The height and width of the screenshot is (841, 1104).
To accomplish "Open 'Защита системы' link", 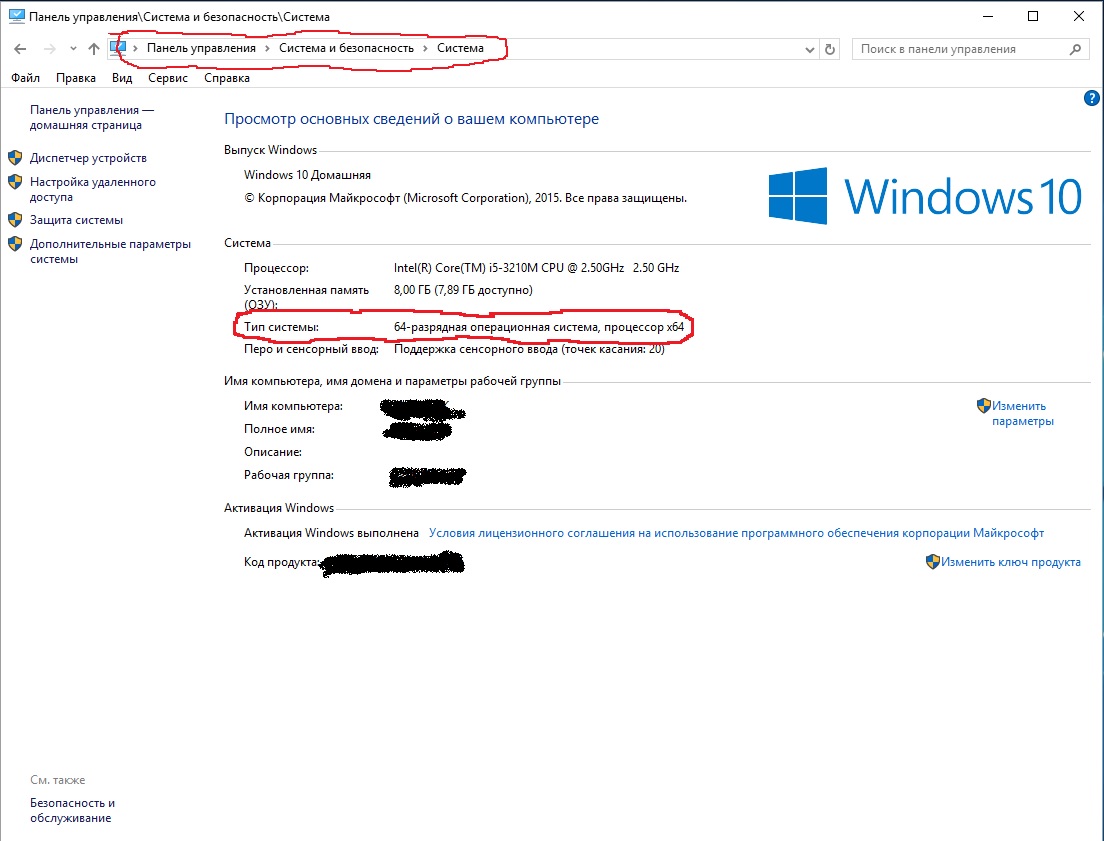I will coord(76,220).
